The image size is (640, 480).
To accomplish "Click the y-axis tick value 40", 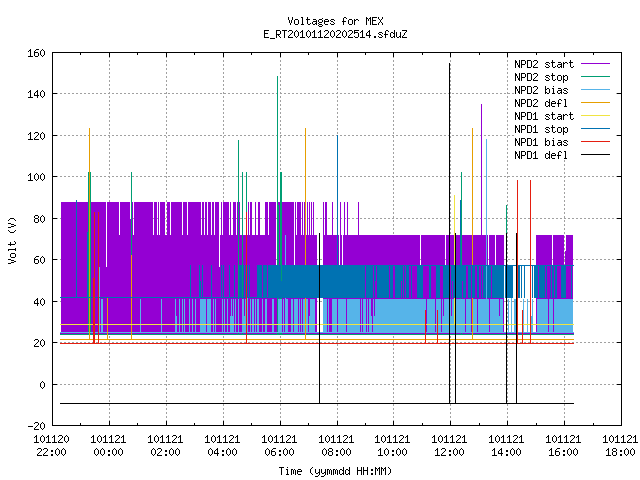I will [40, 302].
